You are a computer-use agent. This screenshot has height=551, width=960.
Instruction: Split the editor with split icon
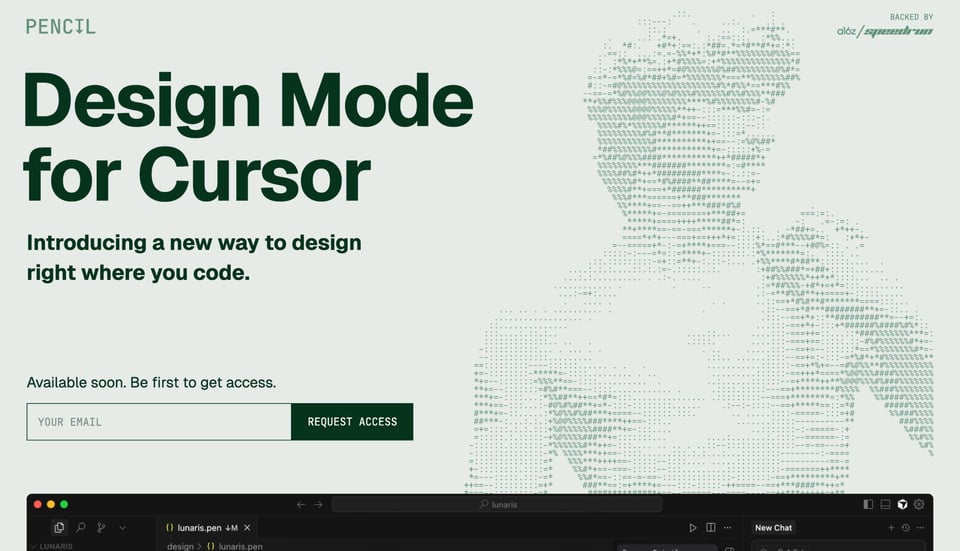(x=711, y=527)
